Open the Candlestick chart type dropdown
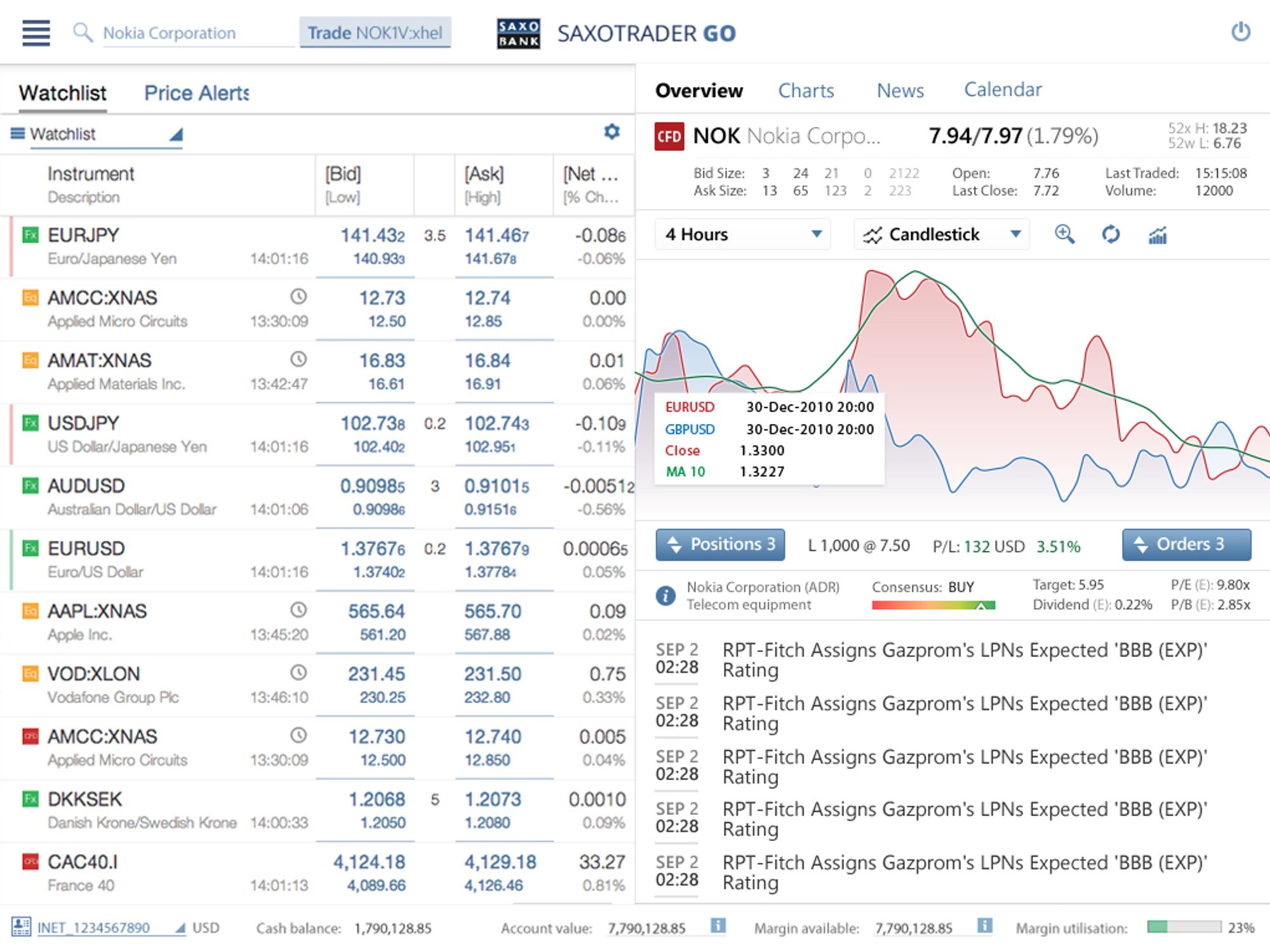 [942, 234]
